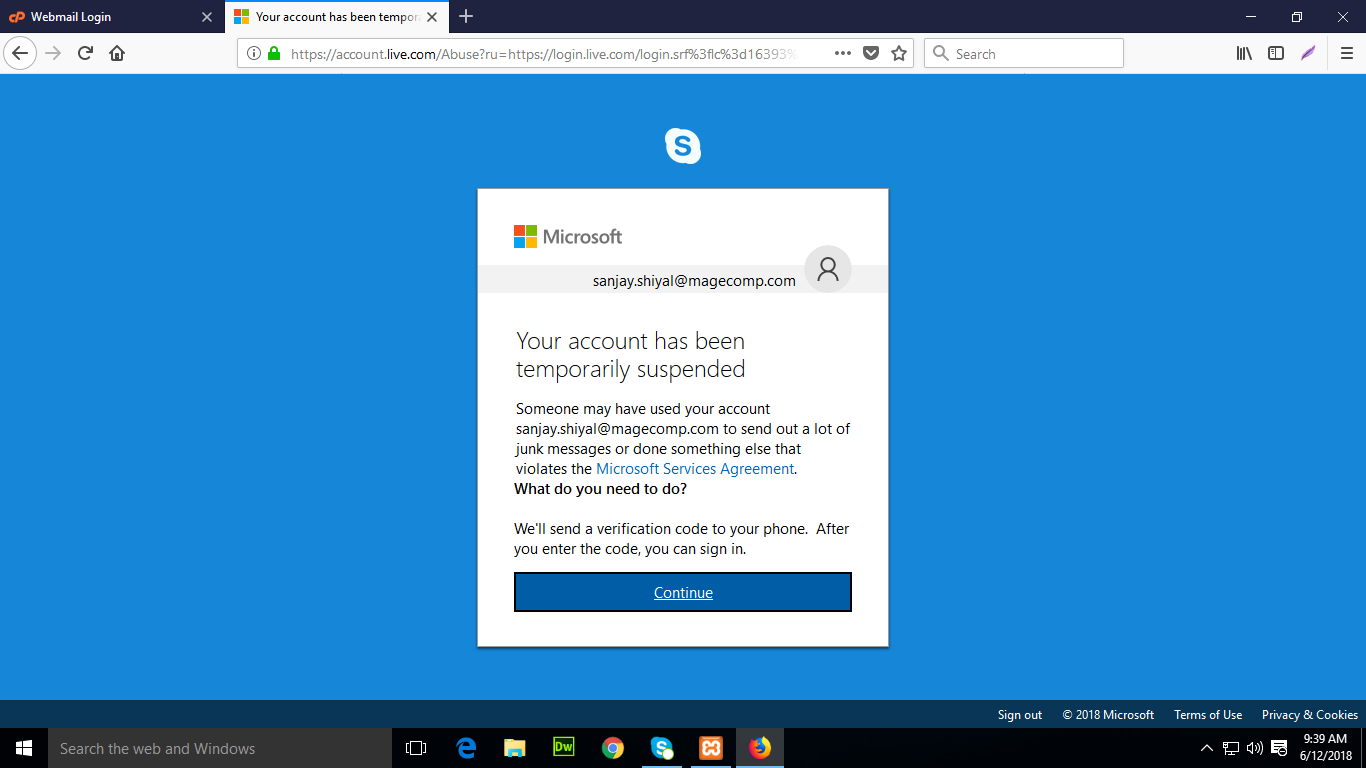Open the Microsoft Services Agreement link
Viewport: 1366px width, 768px height.
[x=695, y=469]
